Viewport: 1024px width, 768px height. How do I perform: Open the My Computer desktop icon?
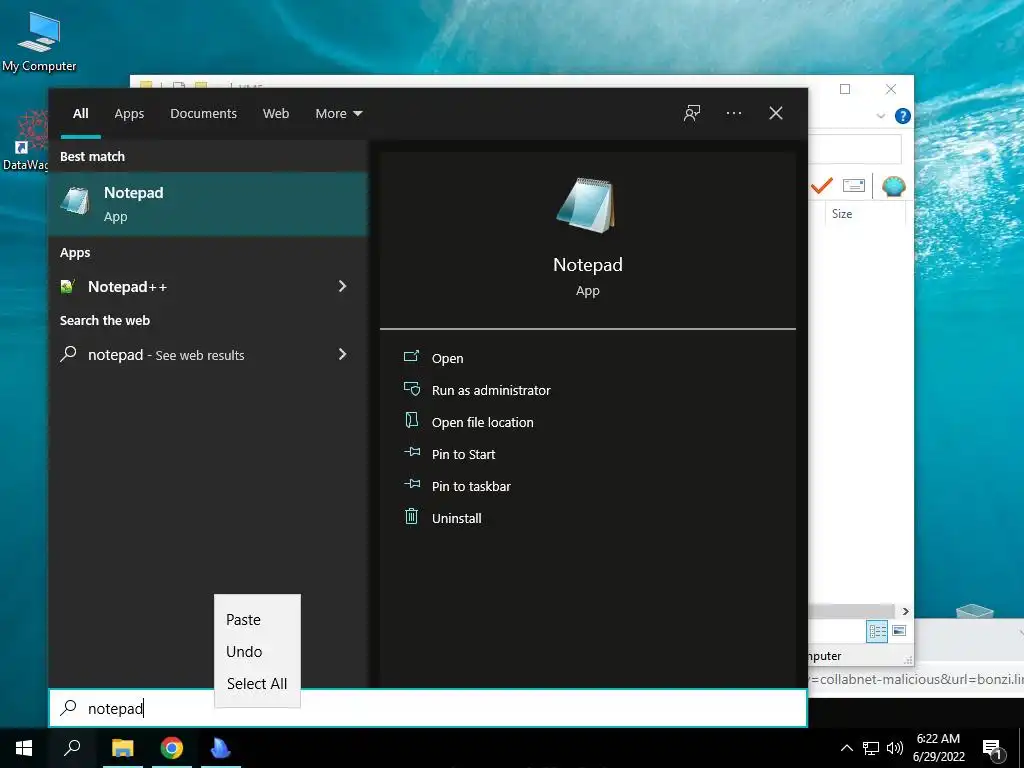click(x=39, y=42)
